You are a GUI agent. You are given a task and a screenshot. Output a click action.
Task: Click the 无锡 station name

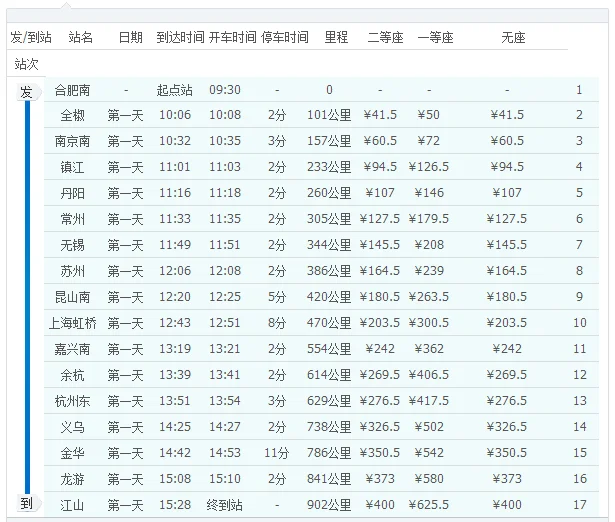[x=72, y=245]
